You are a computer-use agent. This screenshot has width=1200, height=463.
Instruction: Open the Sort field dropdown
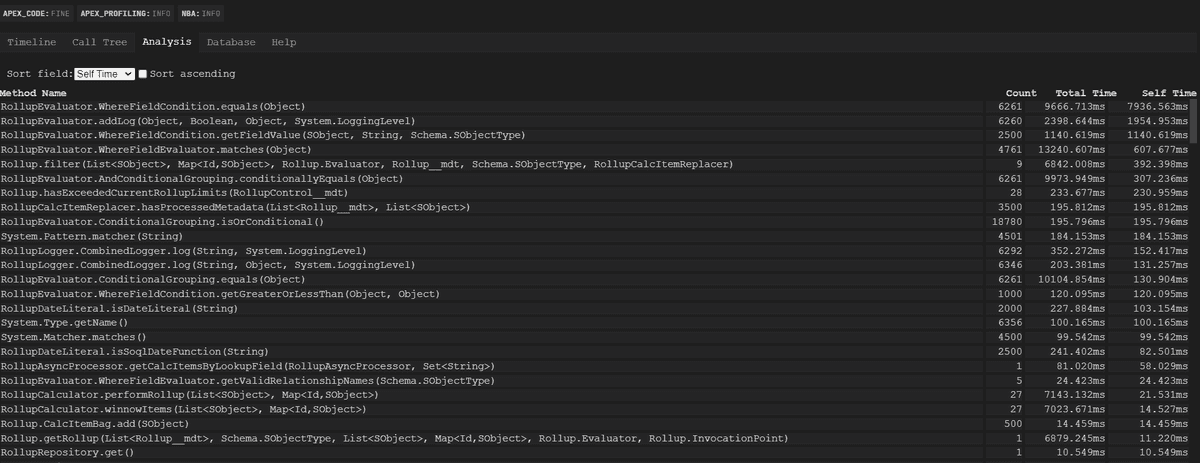point(104,74)
